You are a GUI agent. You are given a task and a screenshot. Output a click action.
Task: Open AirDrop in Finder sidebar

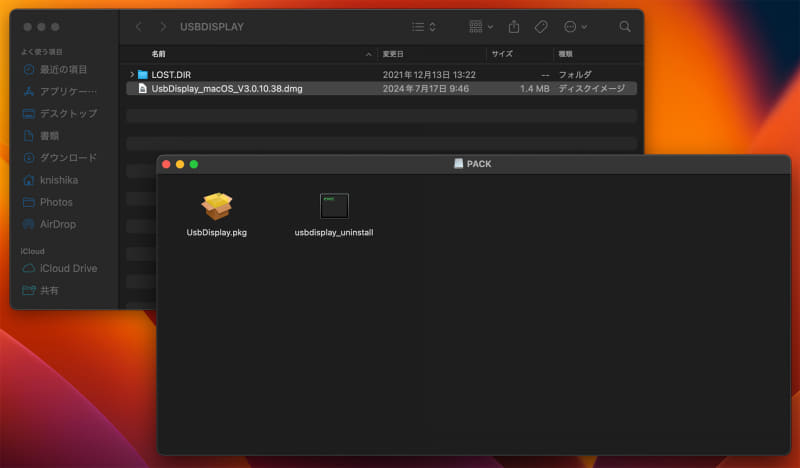[49, 224]
